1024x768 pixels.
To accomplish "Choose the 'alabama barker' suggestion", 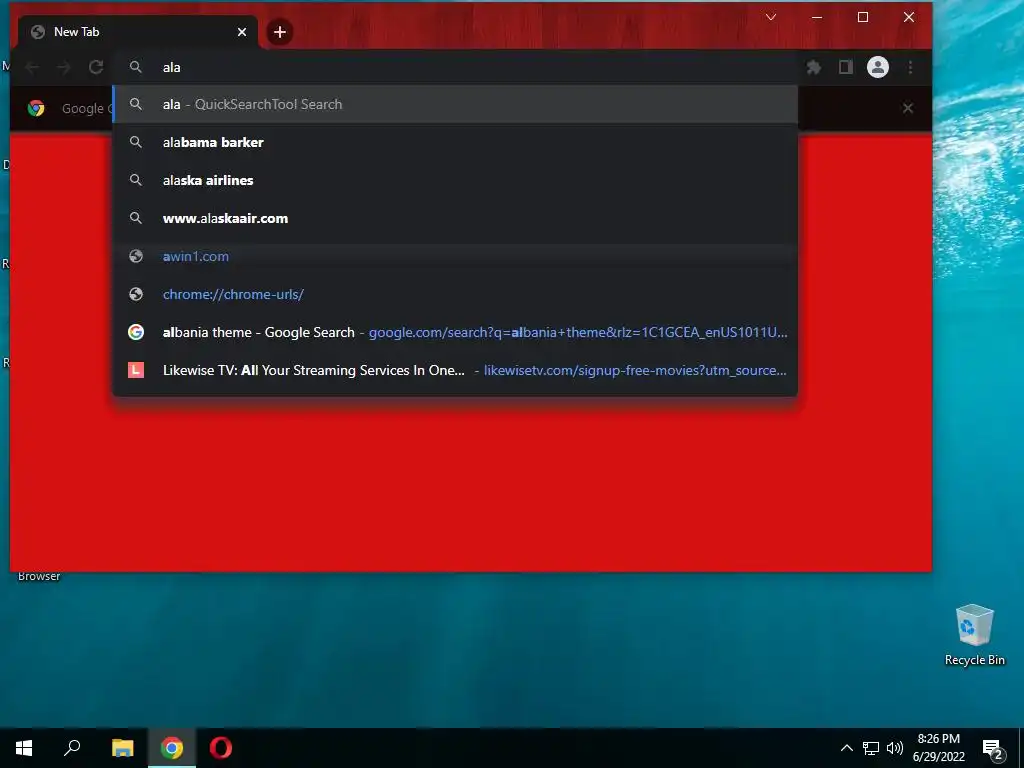I will point(455,142).
